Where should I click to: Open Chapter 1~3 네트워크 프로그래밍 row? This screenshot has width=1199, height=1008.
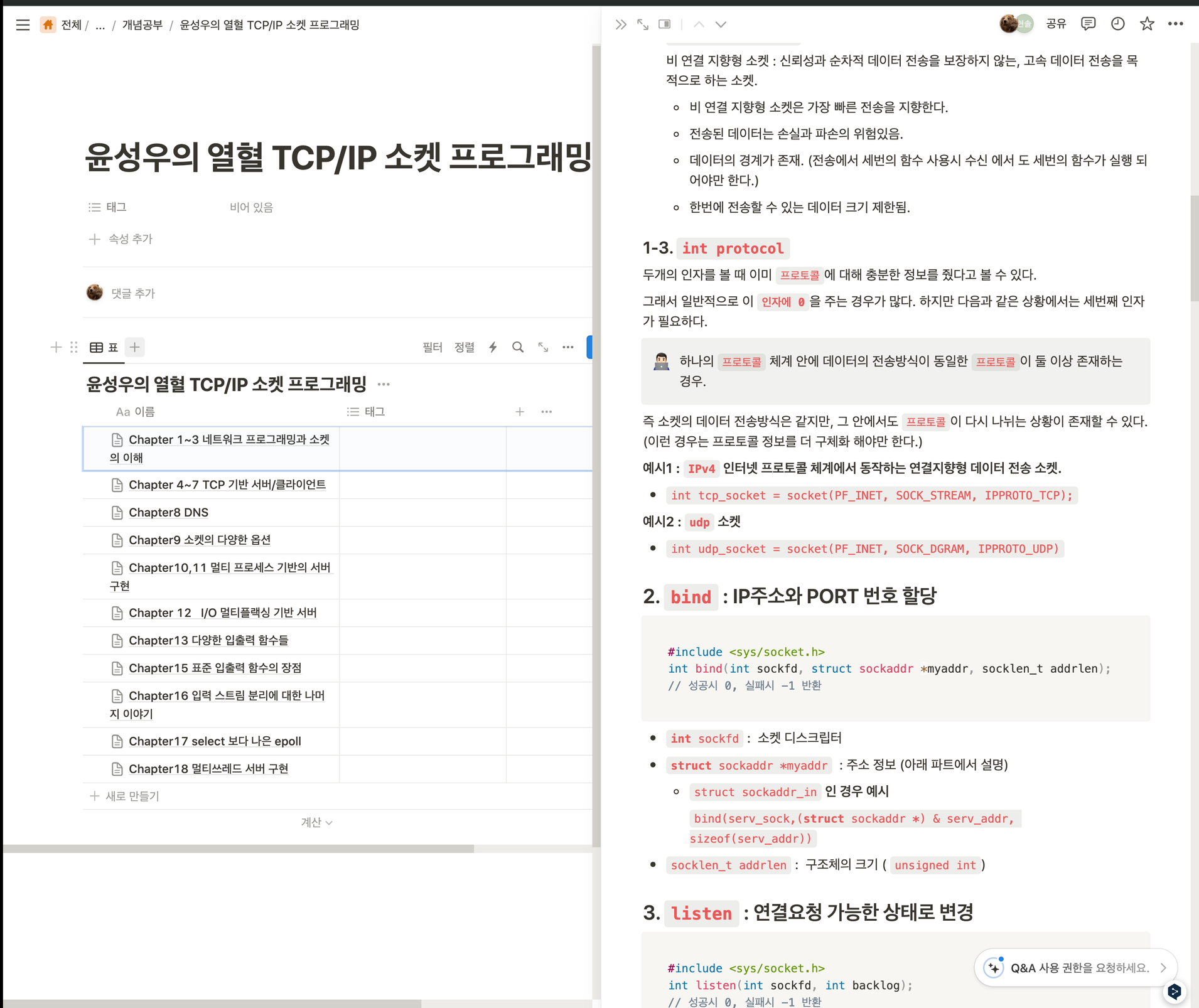click(x=220, y=449)
